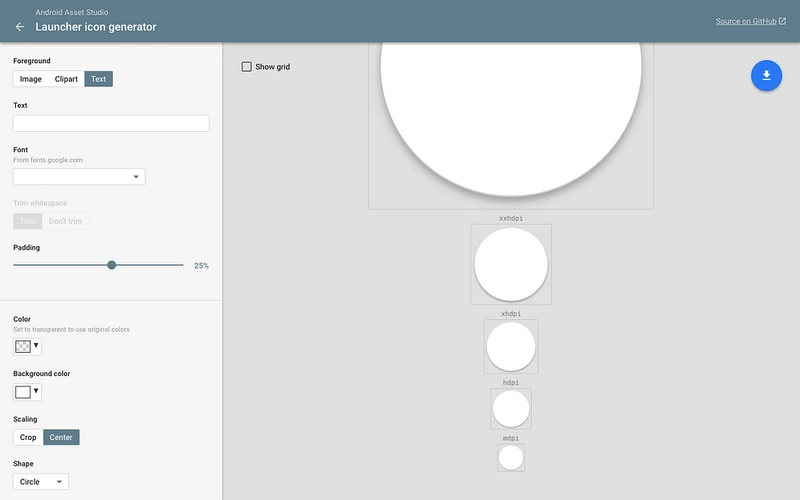The width and height of the screenshot is (800, 500).
Task: Download icons with the blue button
Action: click(766, 76)
